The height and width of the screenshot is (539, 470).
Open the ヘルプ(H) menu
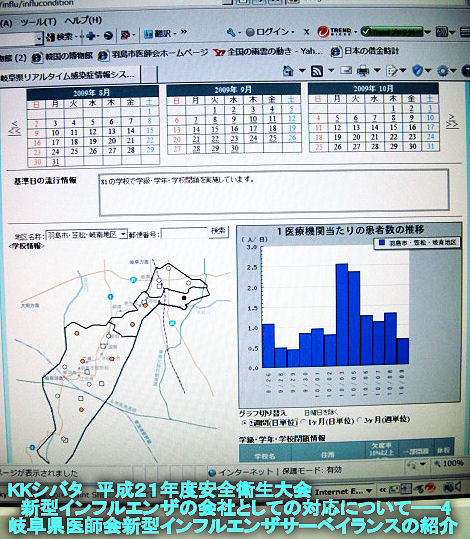pyautogui.click(x=83, y=21)
